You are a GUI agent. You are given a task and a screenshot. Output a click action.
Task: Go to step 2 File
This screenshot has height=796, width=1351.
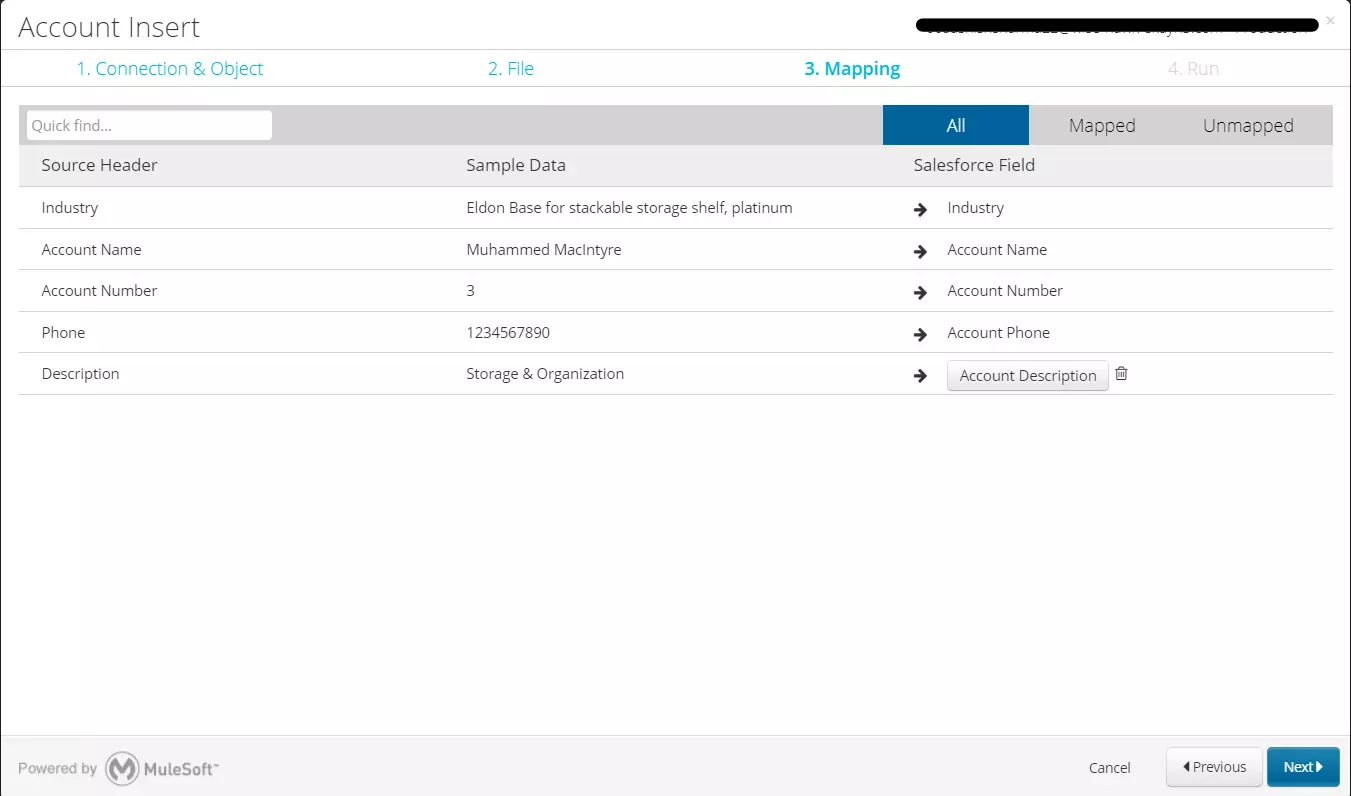pos(511,69)
